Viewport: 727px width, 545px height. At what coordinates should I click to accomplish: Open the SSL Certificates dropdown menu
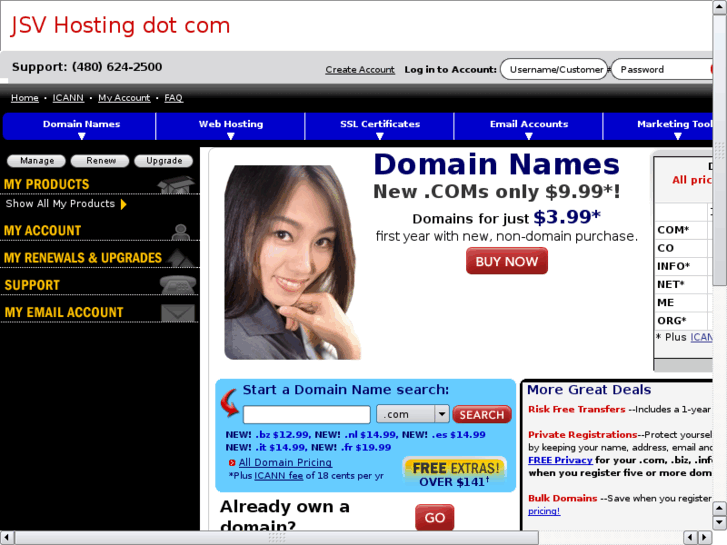(380, 126)
